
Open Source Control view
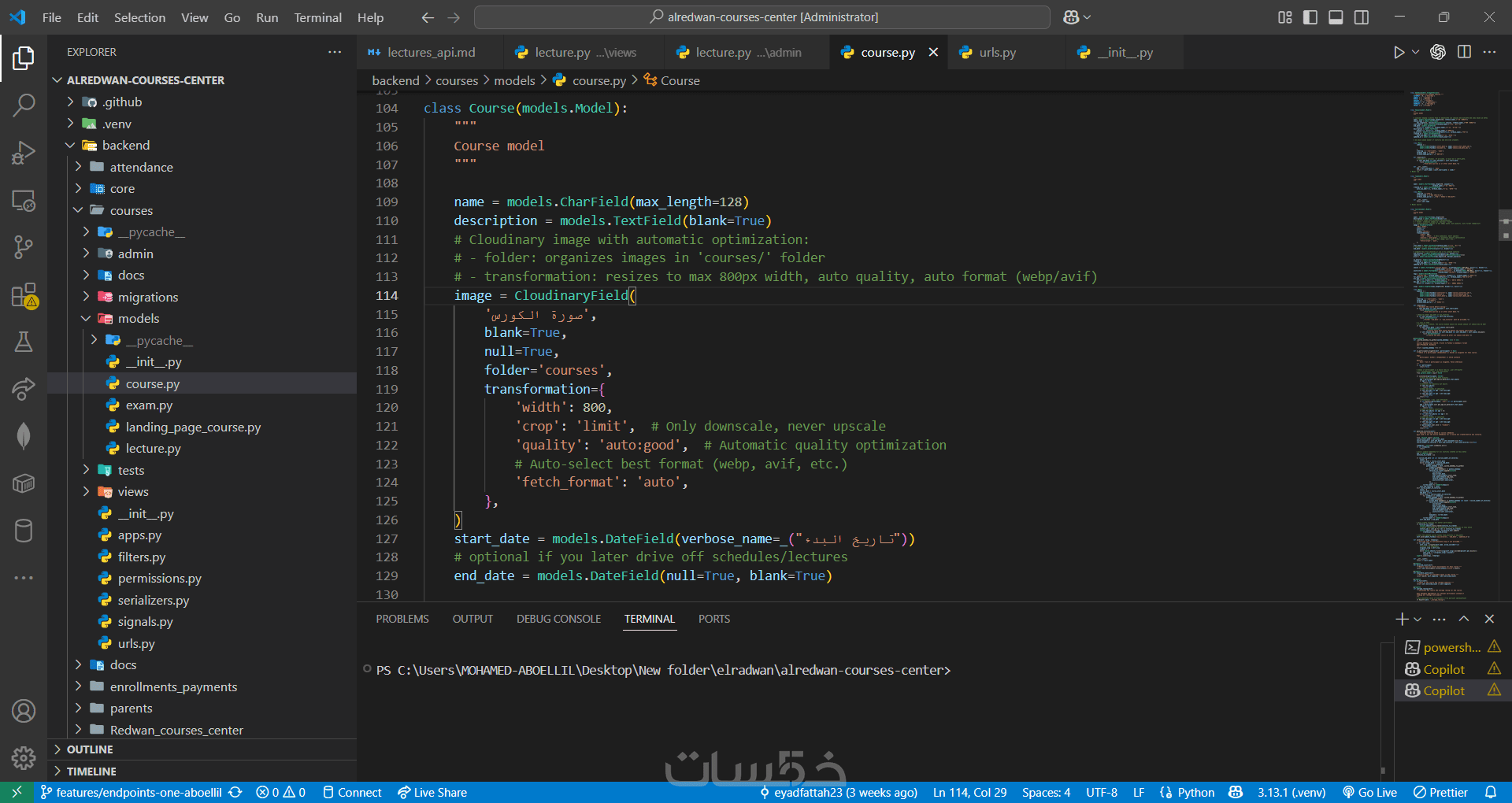24,247
